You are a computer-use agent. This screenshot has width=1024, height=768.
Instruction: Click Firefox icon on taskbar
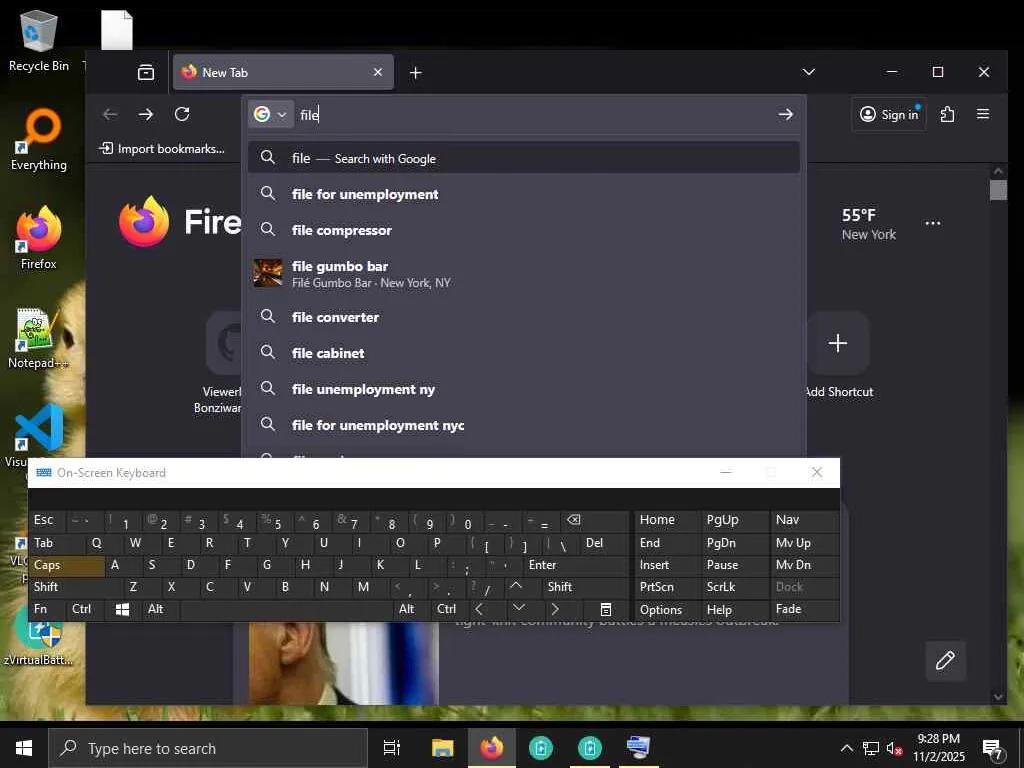coord(492,748)
